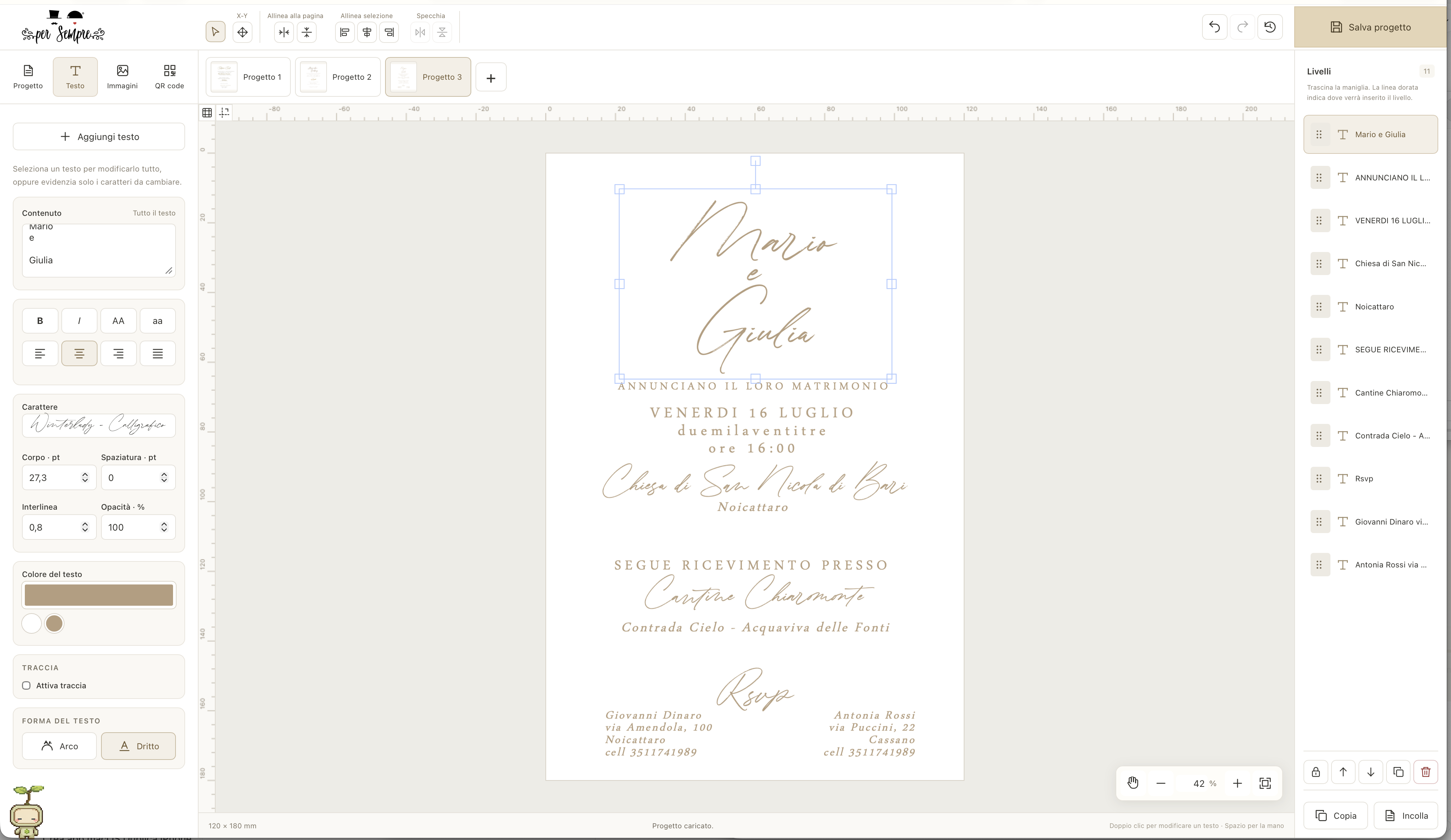Zoom in with plus button

pos(1238,783)
